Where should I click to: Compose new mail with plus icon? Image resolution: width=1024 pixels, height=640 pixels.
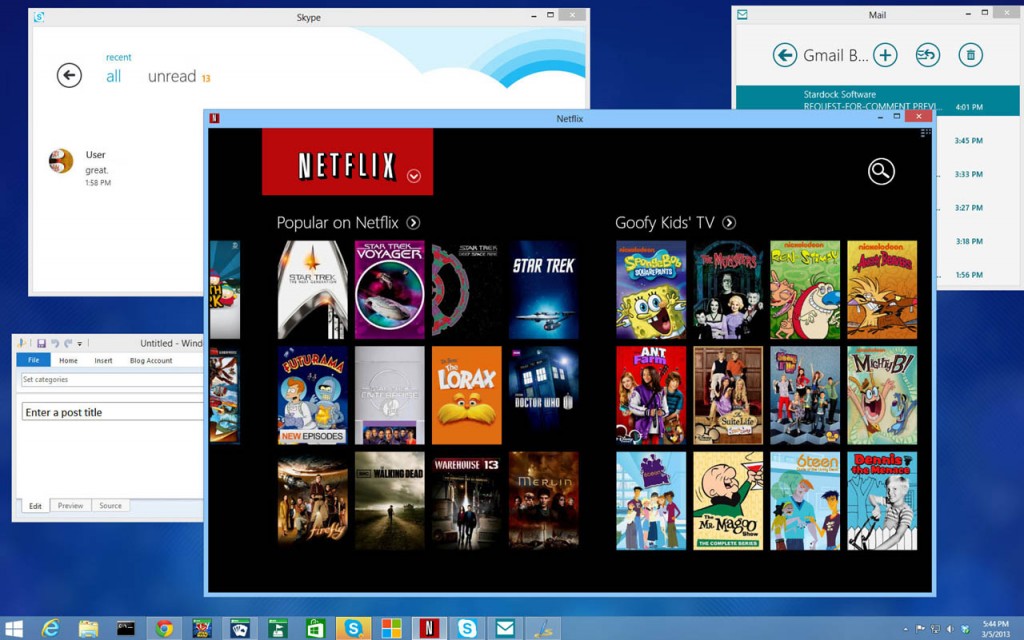click(x=885, y=56)
